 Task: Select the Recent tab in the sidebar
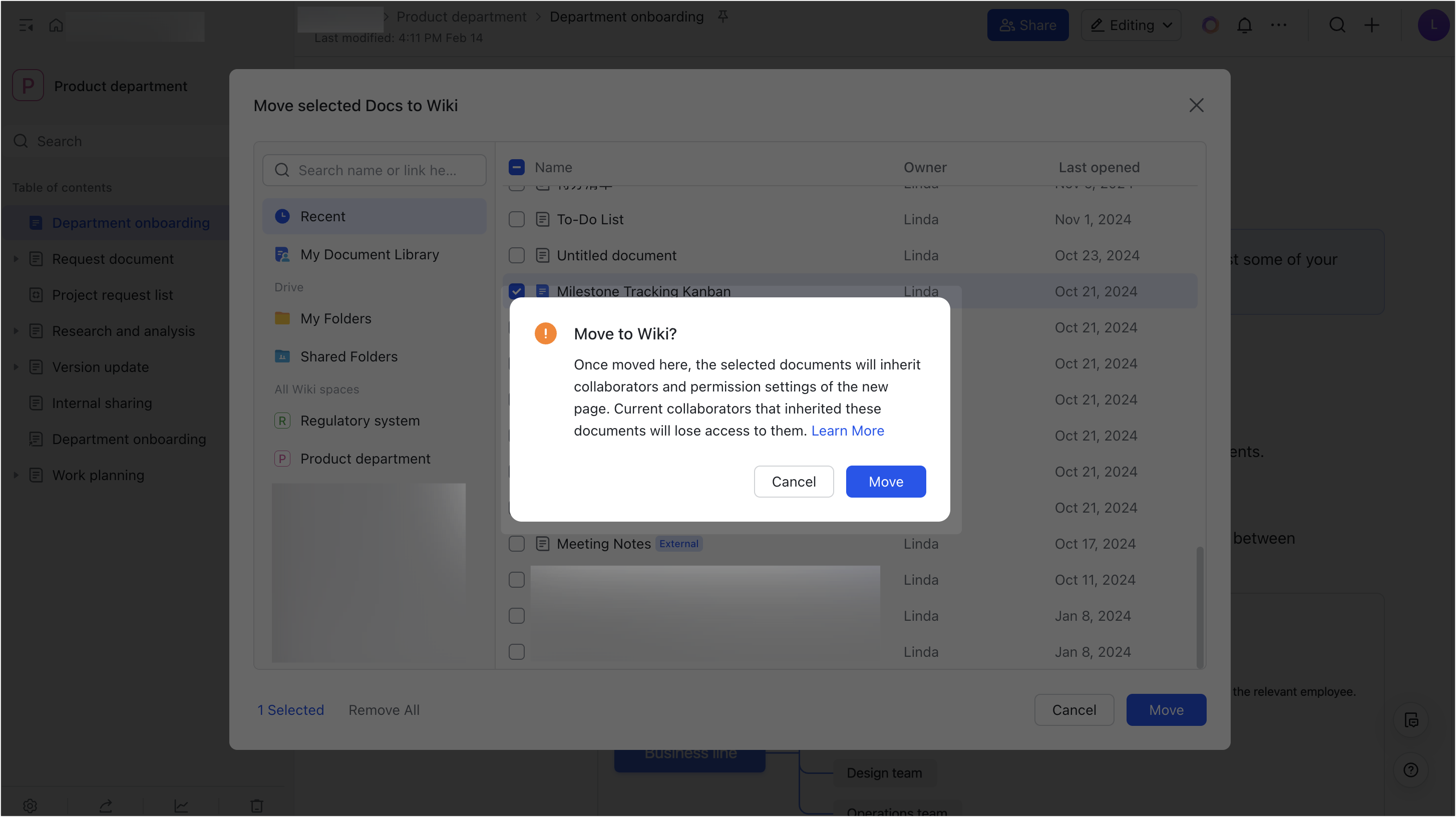pyautogui.click(x=374, y=216)
